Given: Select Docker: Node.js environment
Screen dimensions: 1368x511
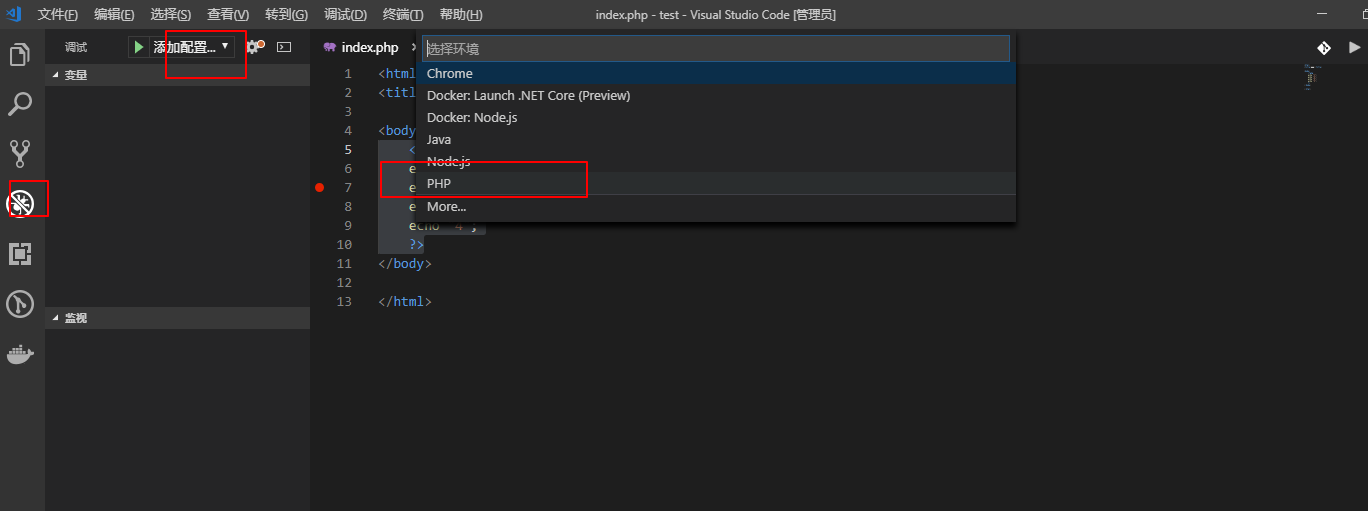Looking at the screenshot, I should [x=716, y=117].
